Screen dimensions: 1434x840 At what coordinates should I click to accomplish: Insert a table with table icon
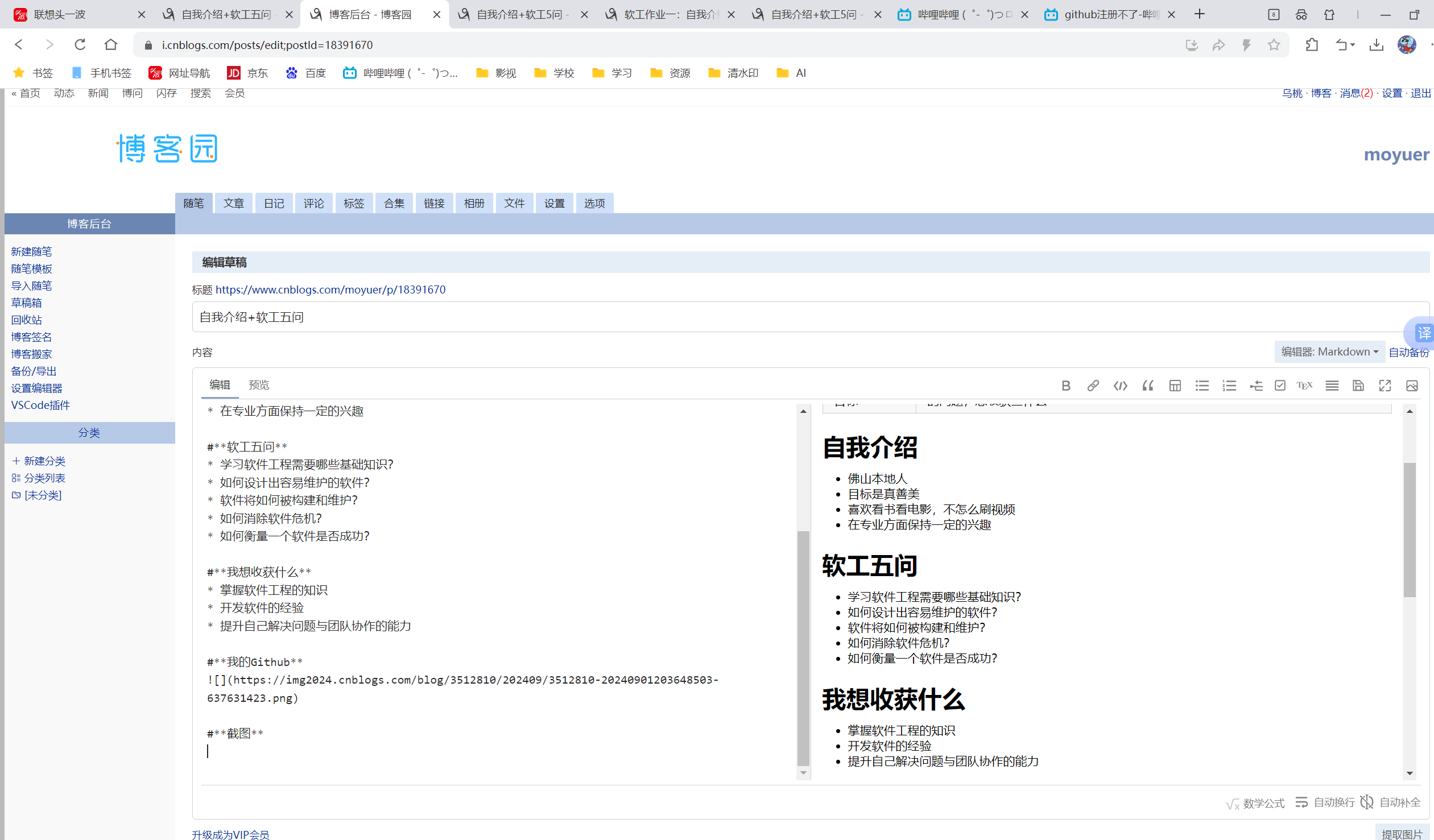[x=1175, y=386]
